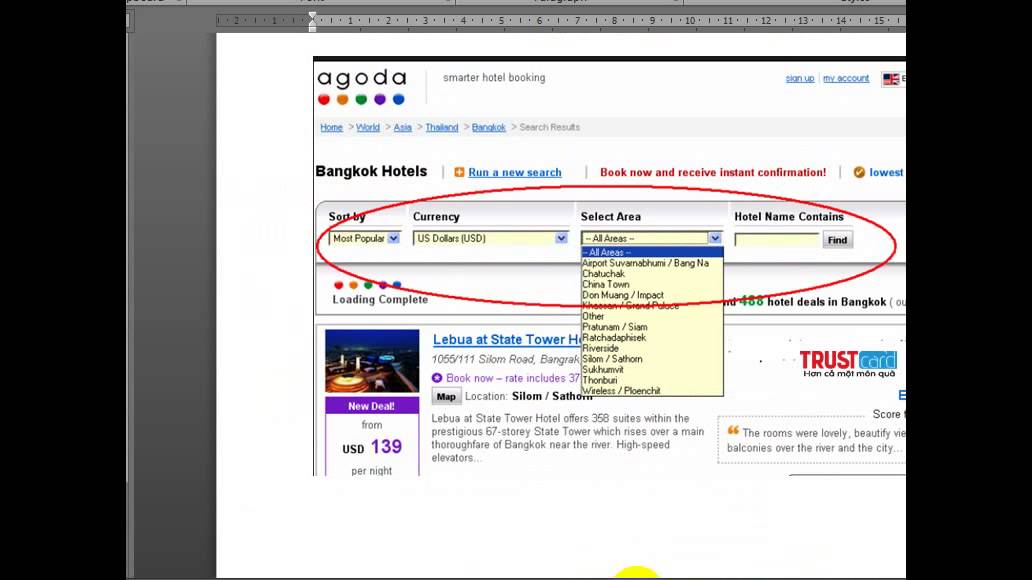Click the orange checkmark icon beside lowest
This screenshot has width=1032, height=580.
pos(859,172)
